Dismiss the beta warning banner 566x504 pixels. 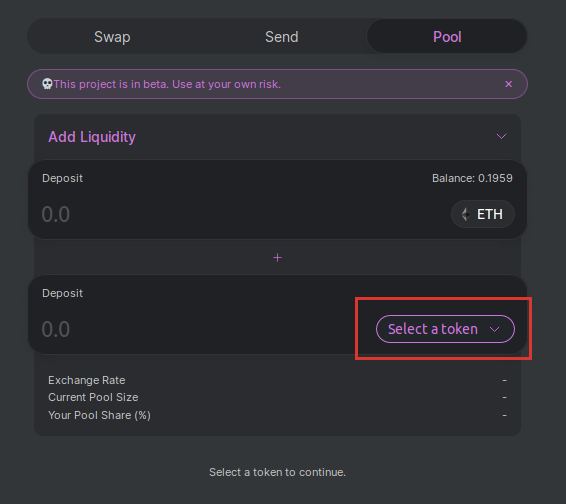point(508,84)
